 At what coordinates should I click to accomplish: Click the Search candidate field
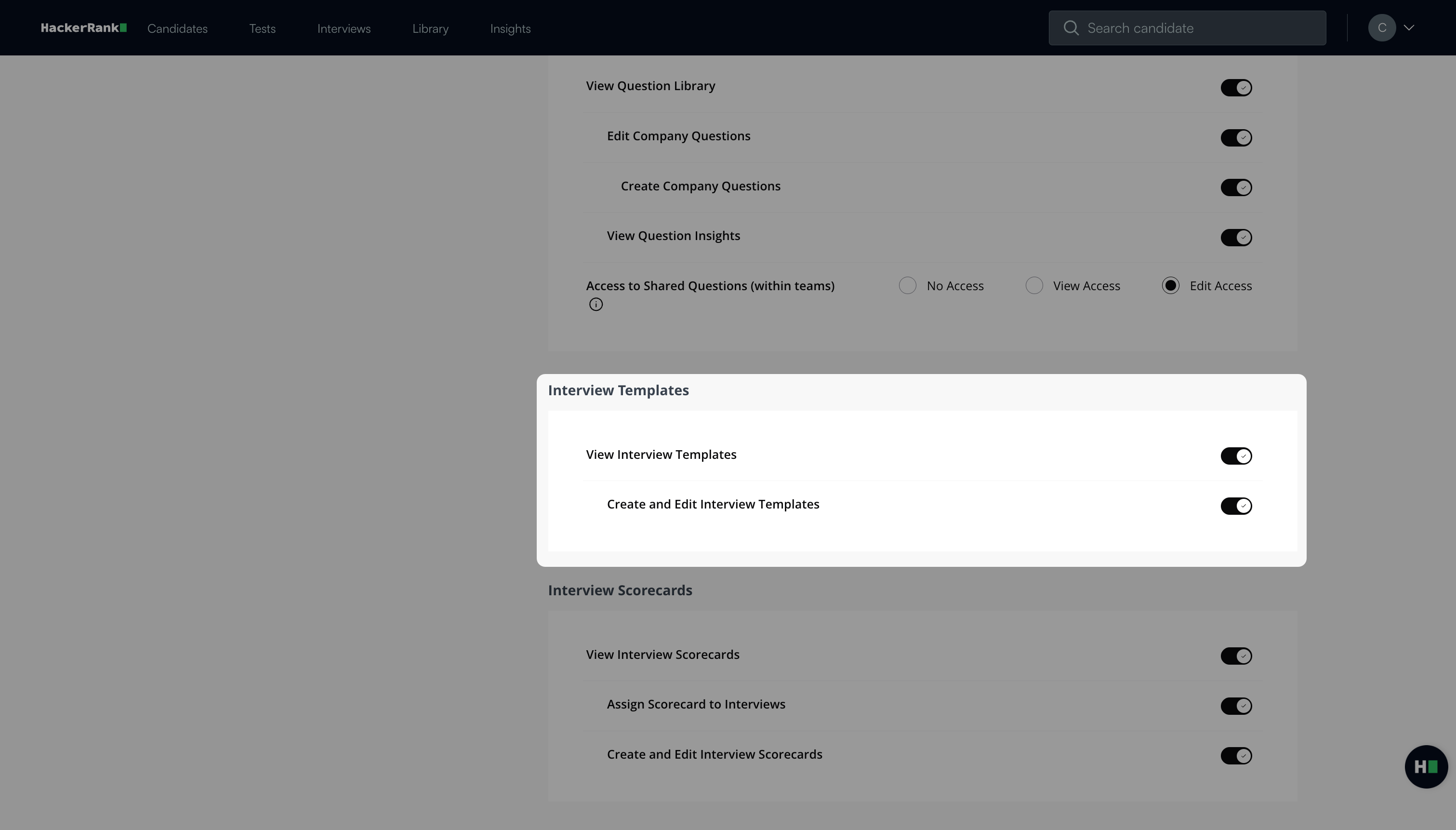1196,28
